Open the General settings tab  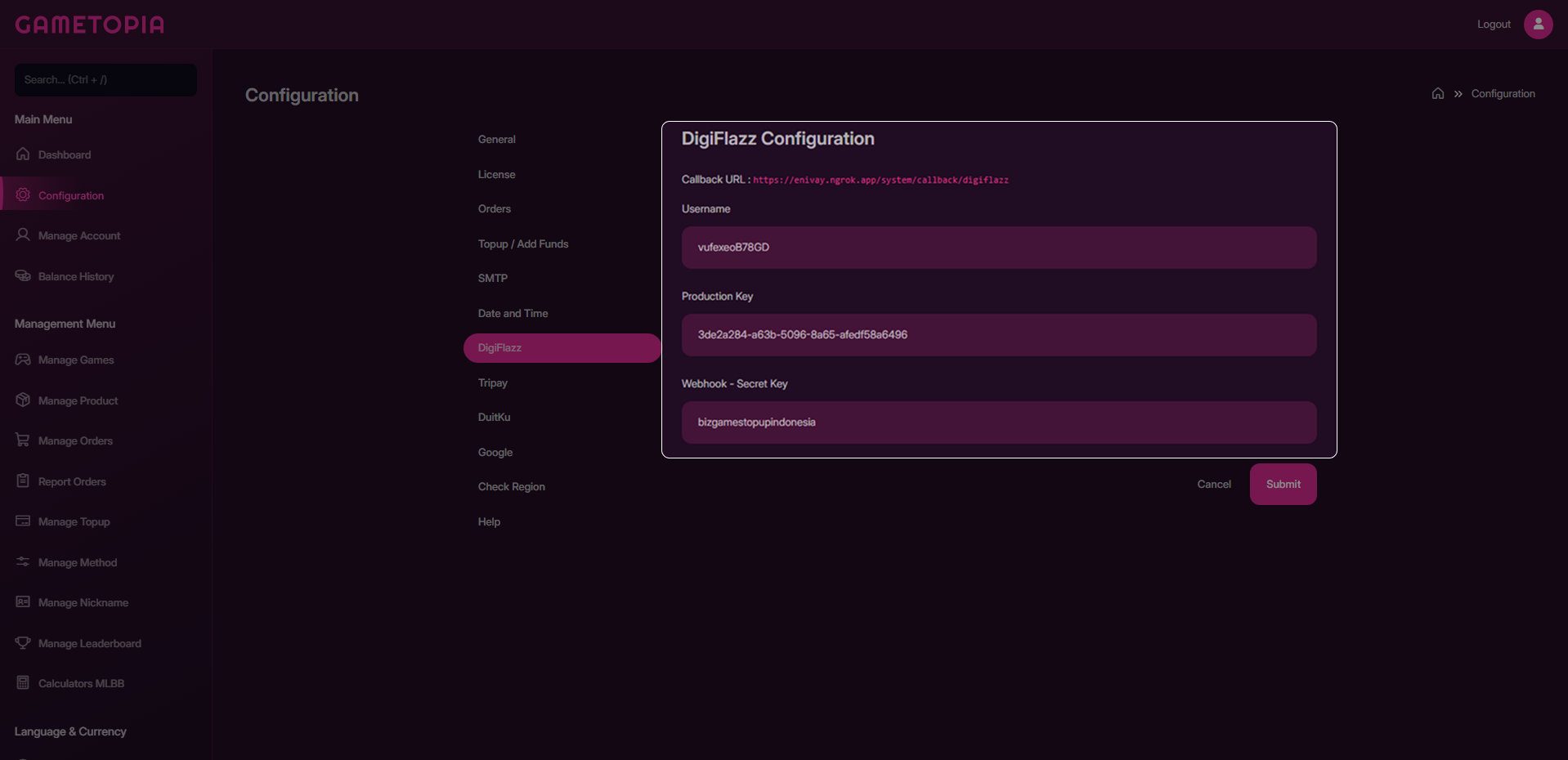[x=562, y=140]
